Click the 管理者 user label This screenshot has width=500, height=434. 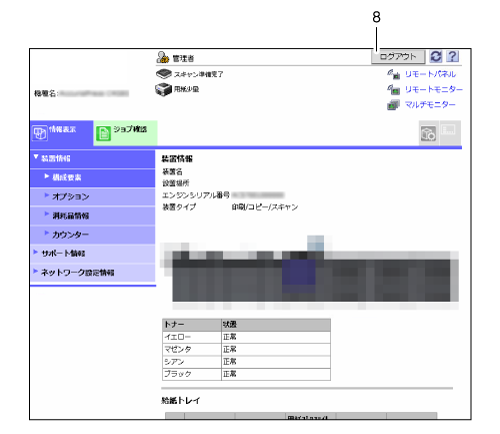tap(183, 59)
